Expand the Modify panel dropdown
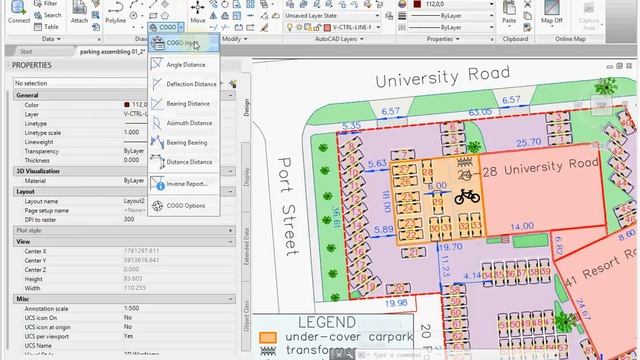Screen dimensions: 640x360 tap(235, 39)
